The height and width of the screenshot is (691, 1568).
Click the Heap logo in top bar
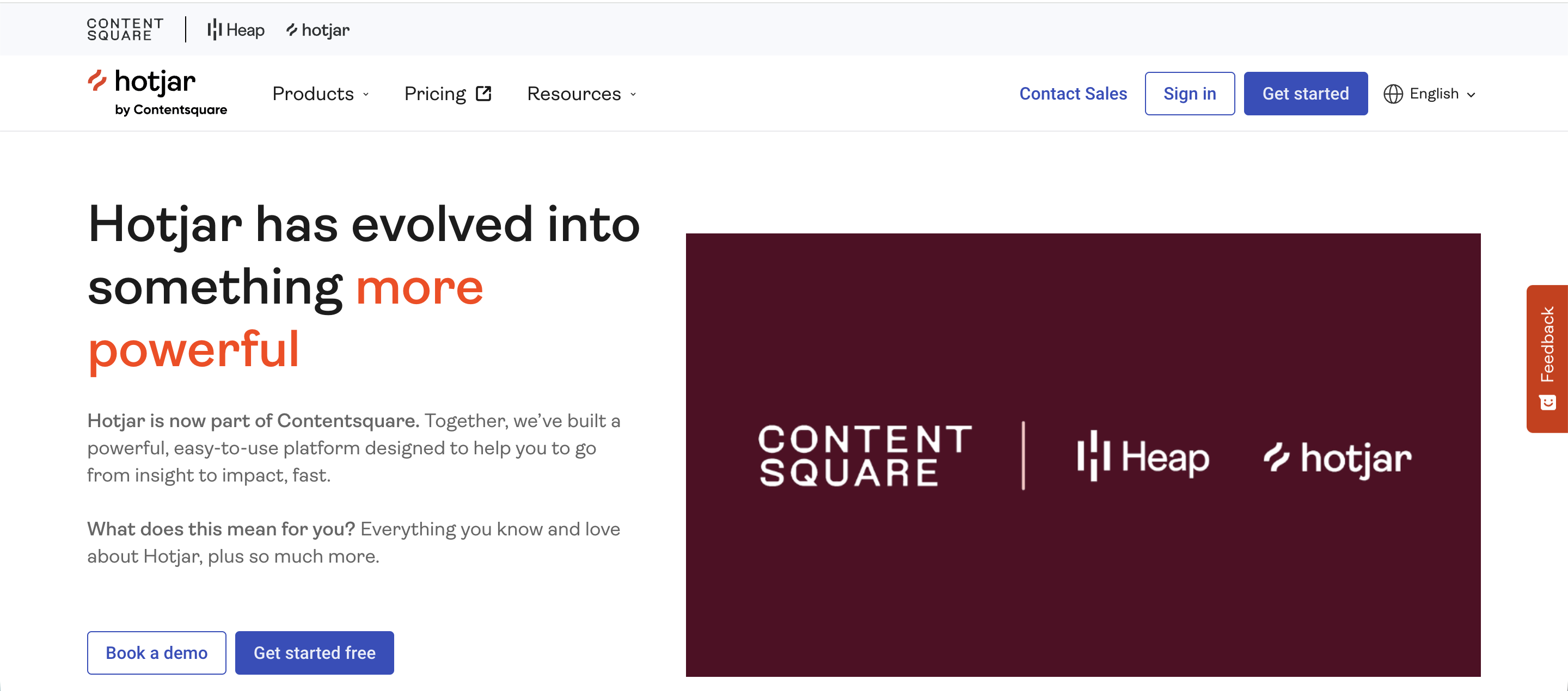click(236, 30)
